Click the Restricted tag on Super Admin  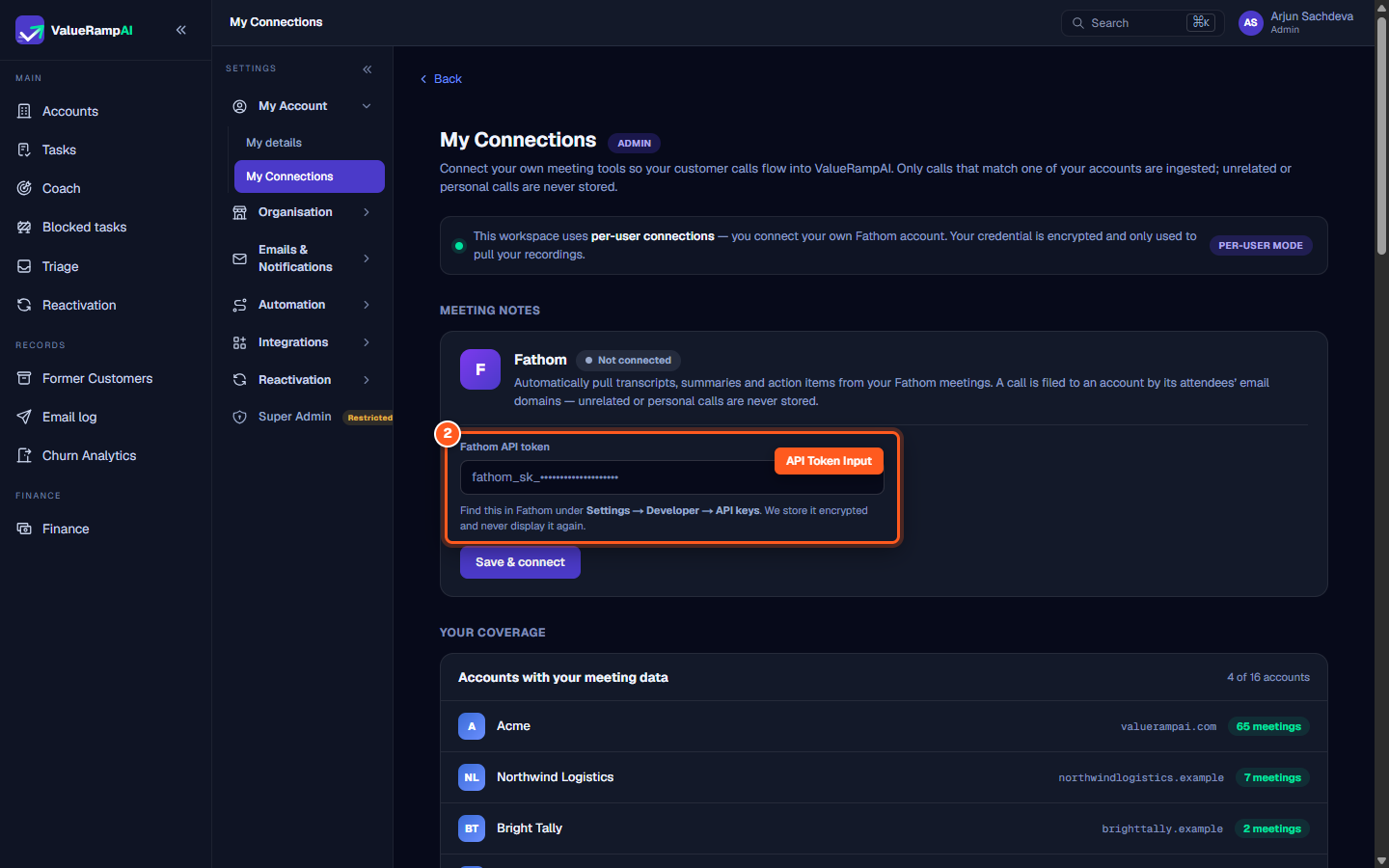(369, 418)
